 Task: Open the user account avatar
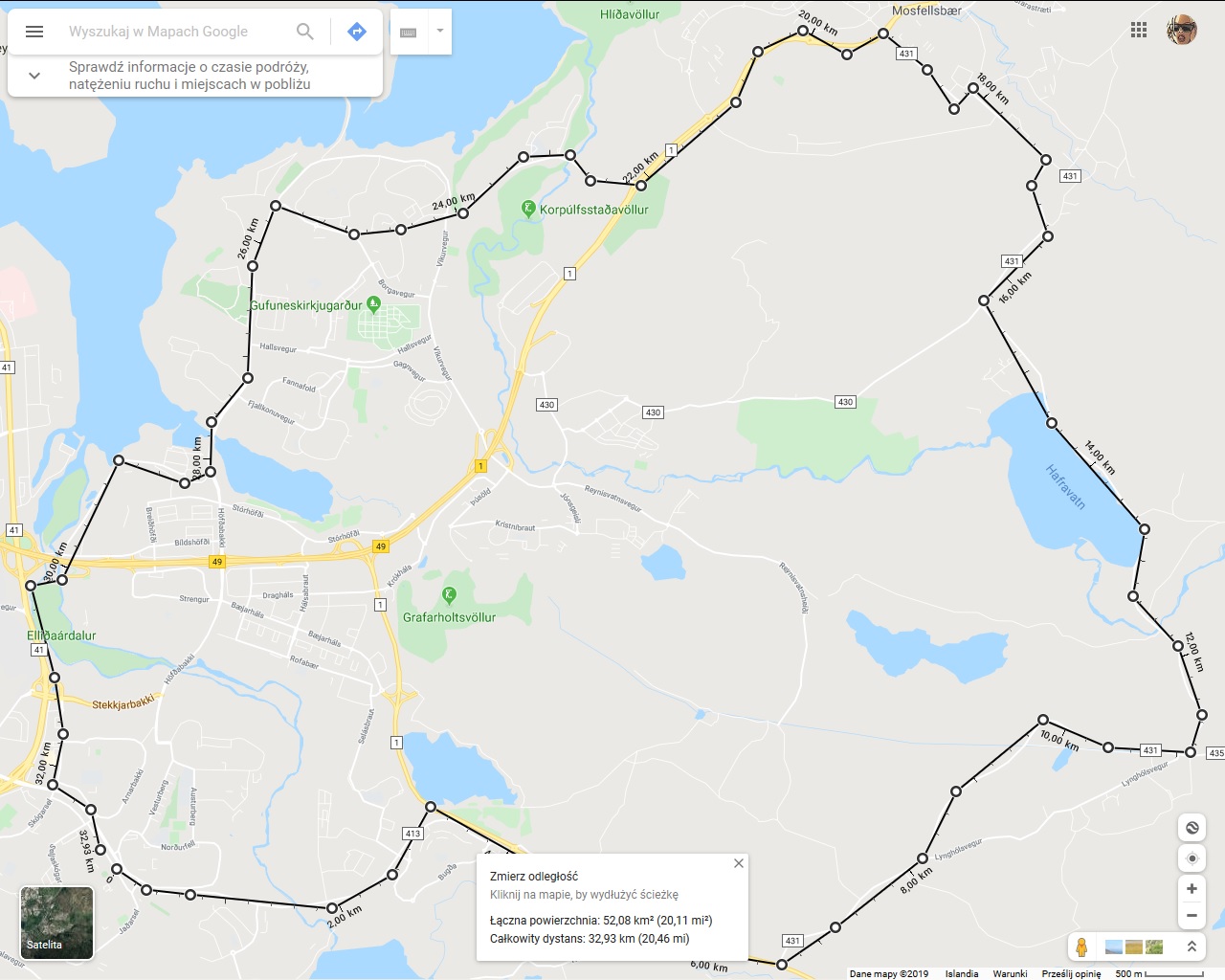[1182, 30]
